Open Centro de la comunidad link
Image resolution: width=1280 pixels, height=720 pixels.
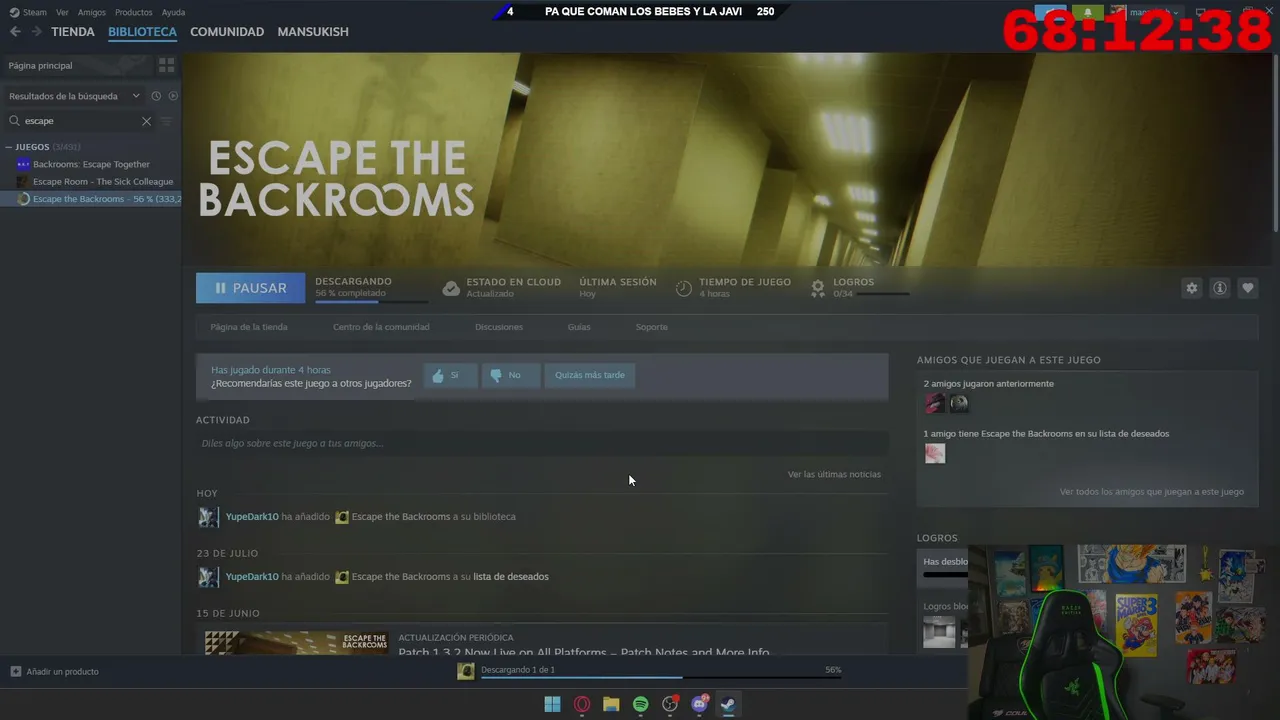tap(381, 327)
